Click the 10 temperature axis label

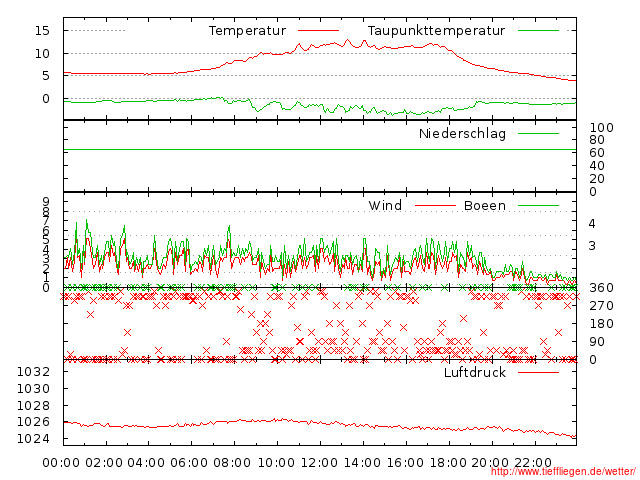[42, 53]
